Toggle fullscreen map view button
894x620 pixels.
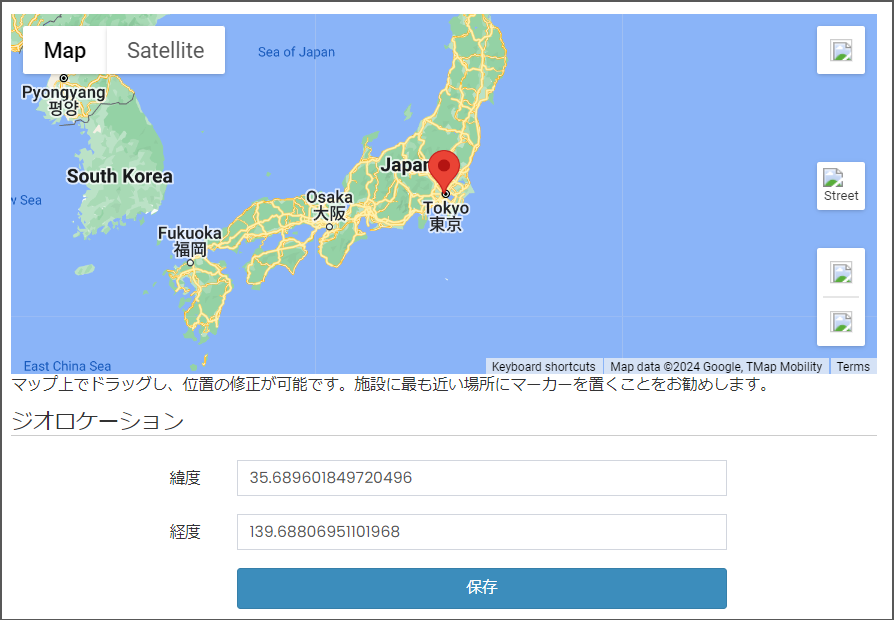click(840, 50)
